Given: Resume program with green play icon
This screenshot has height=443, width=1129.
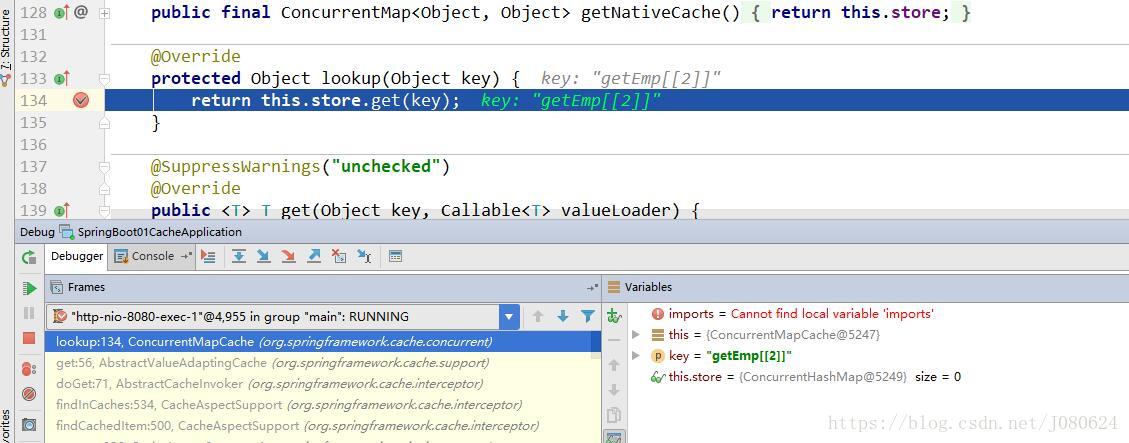Looking at the screenshot, I should (x=29, y=289).
